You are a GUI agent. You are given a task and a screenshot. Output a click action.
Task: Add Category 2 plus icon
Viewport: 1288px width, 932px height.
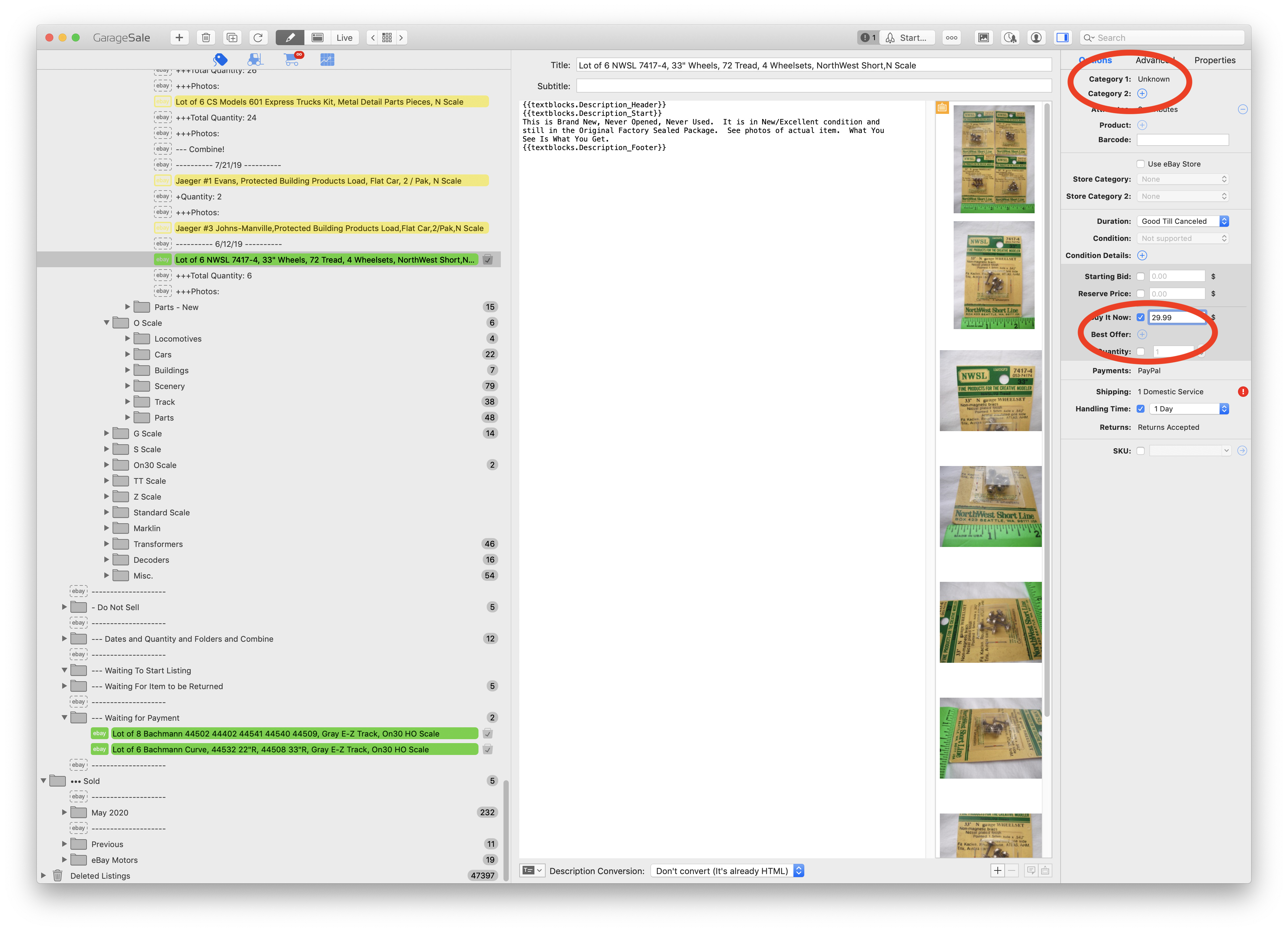tap(1142, 94)
